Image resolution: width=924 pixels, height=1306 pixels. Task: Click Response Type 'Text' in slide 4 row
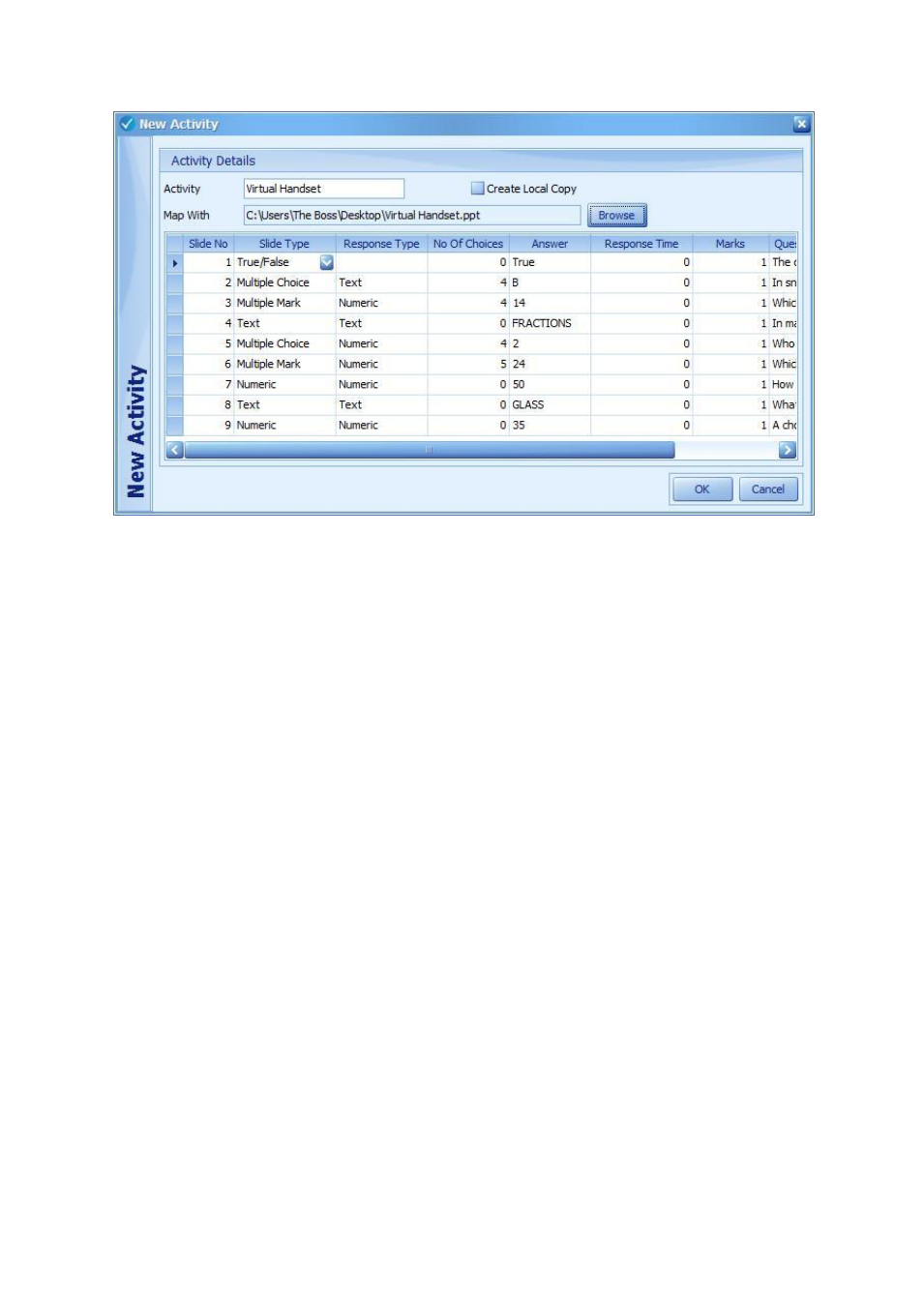point(381,323)
